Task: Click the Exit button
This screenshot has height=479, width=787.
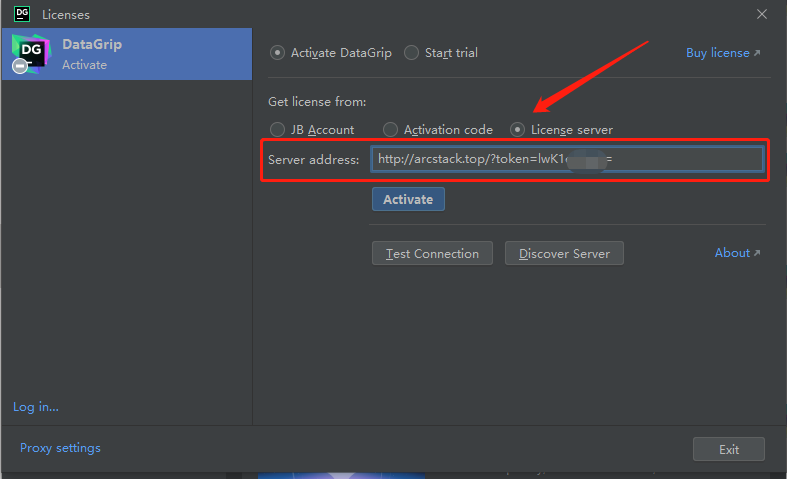Action: pos(729,449)
